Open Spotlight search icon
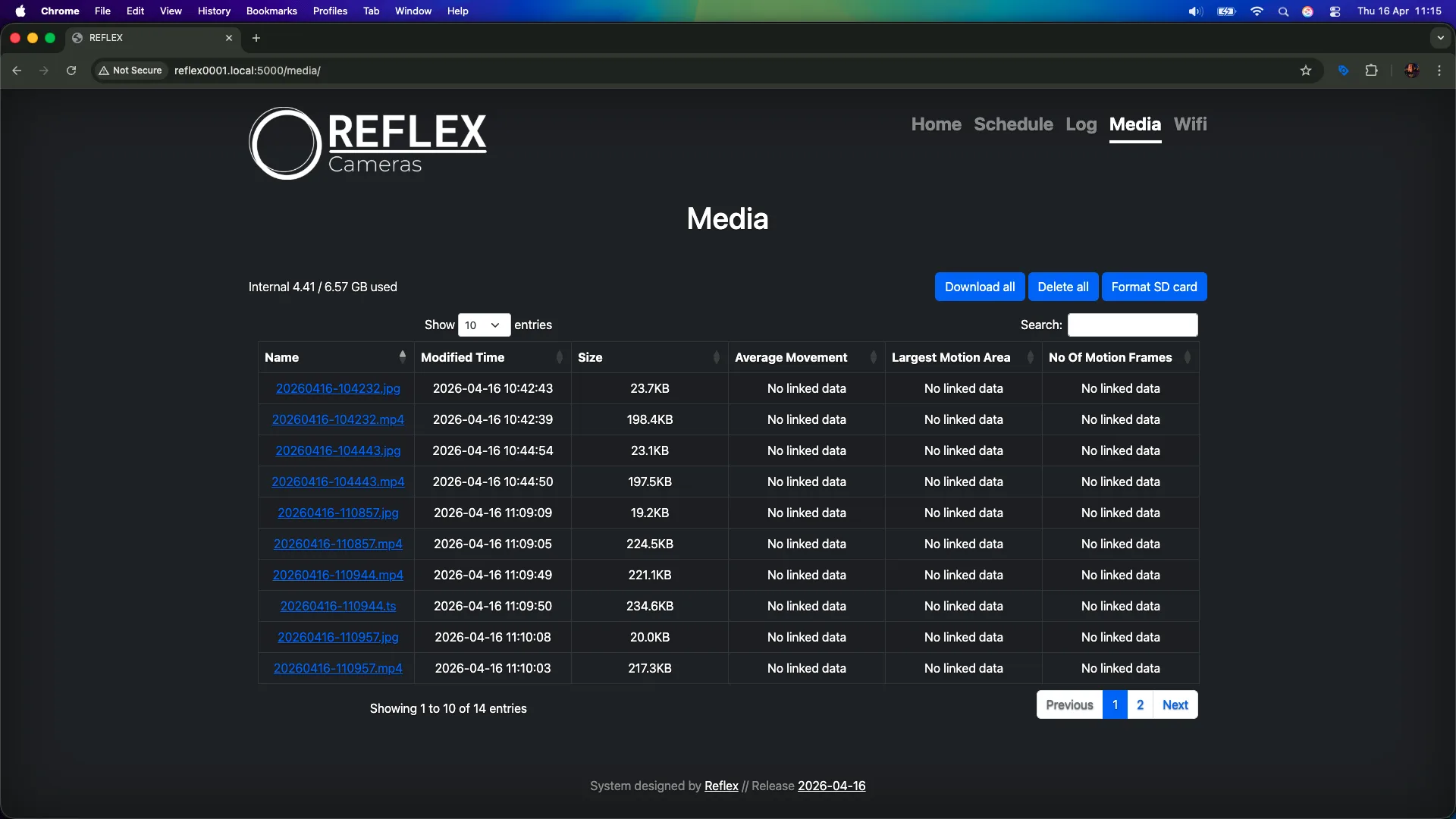Viewport: 1456px width, 819px height. pos(1283,11)
